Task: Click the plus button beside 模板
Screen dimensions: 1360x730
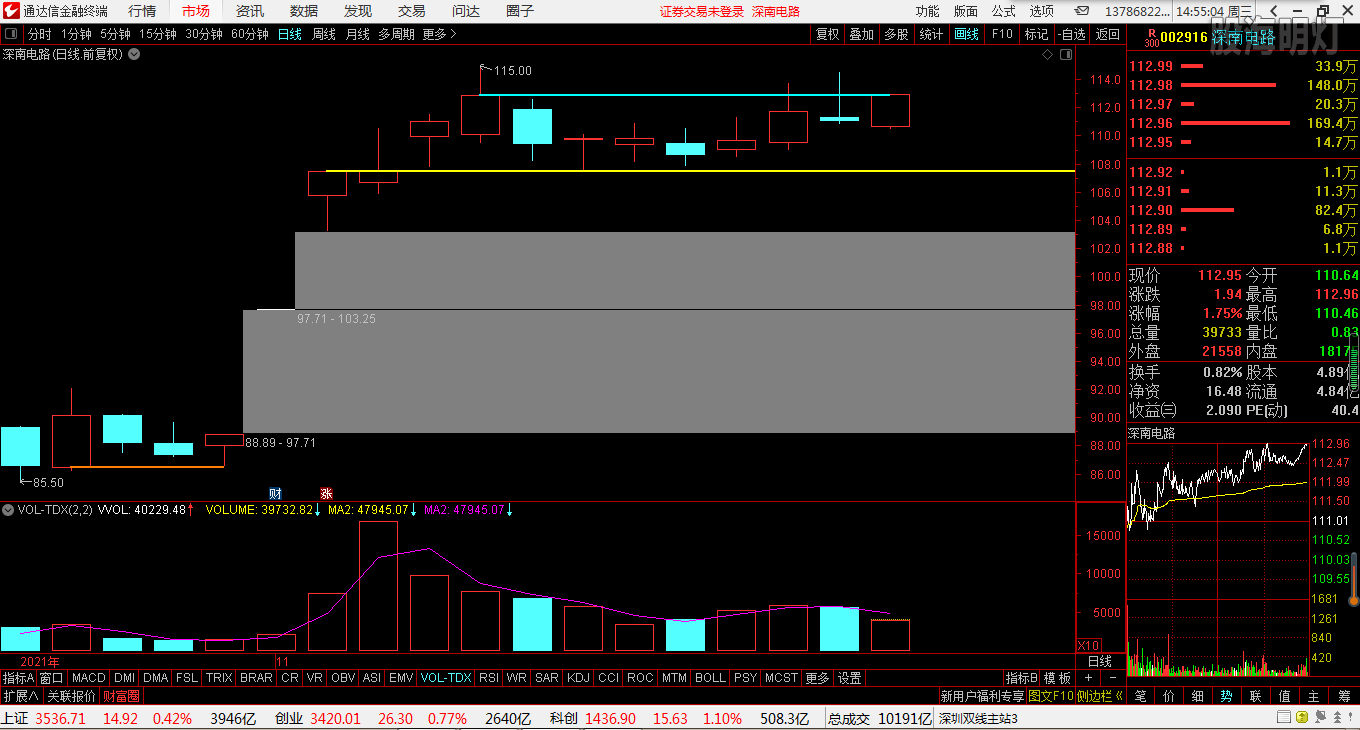Action: [1088, 677]
